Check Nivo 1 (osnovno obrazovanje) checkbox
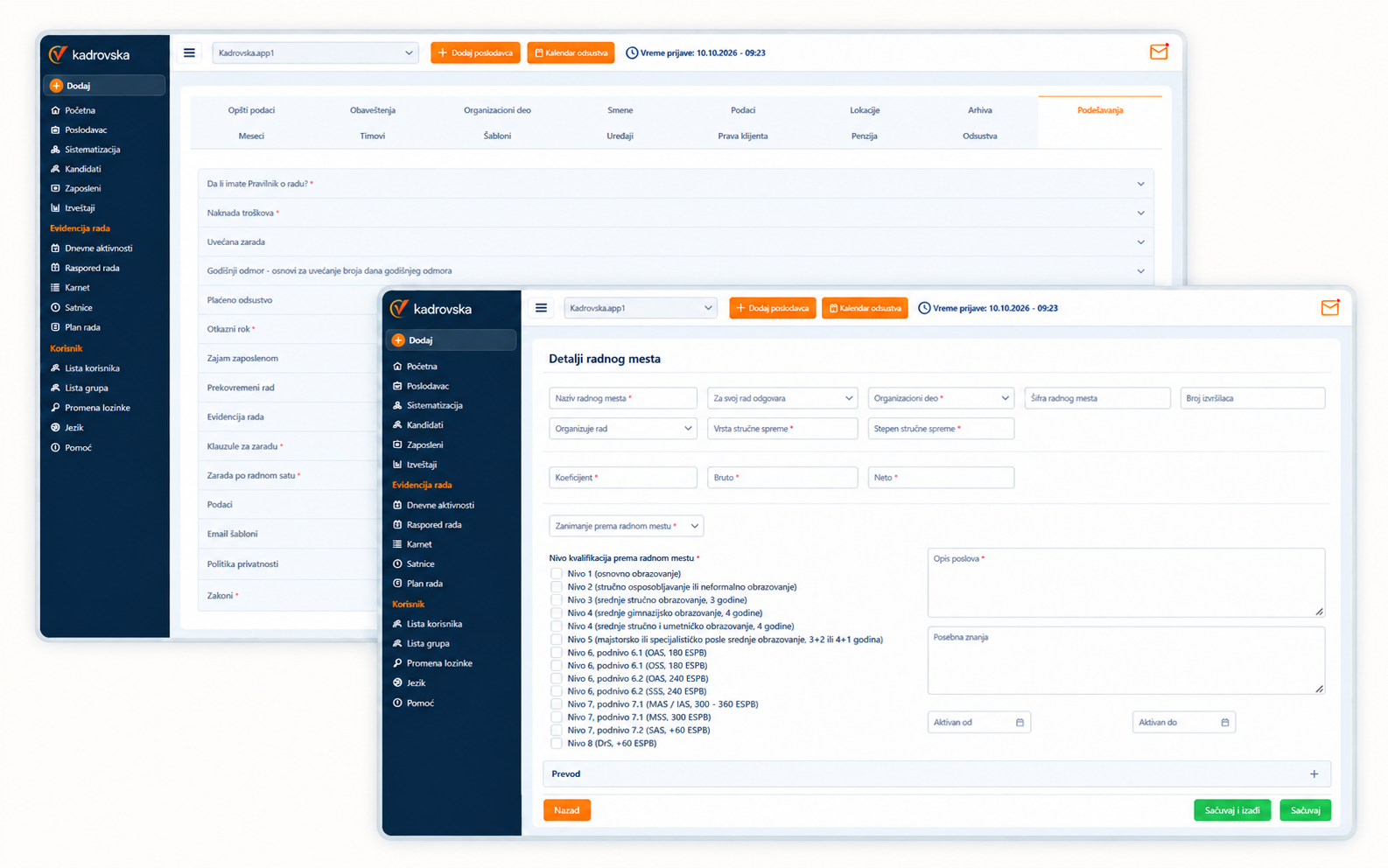This screenshot has height=868, width=1388. tap(557, 574)
